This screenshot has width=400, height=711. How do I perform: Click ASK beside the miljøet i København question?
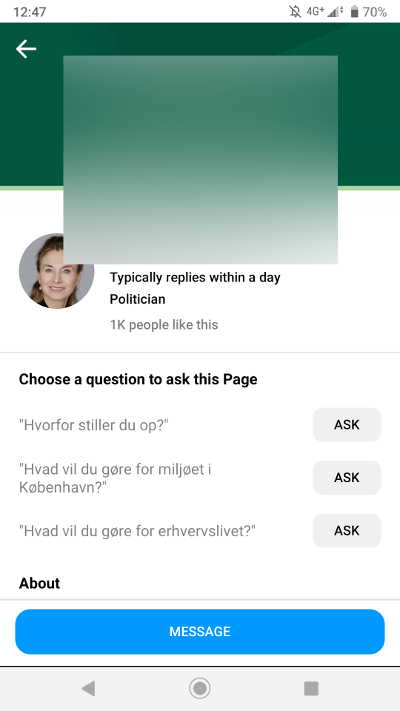[347, 477]
